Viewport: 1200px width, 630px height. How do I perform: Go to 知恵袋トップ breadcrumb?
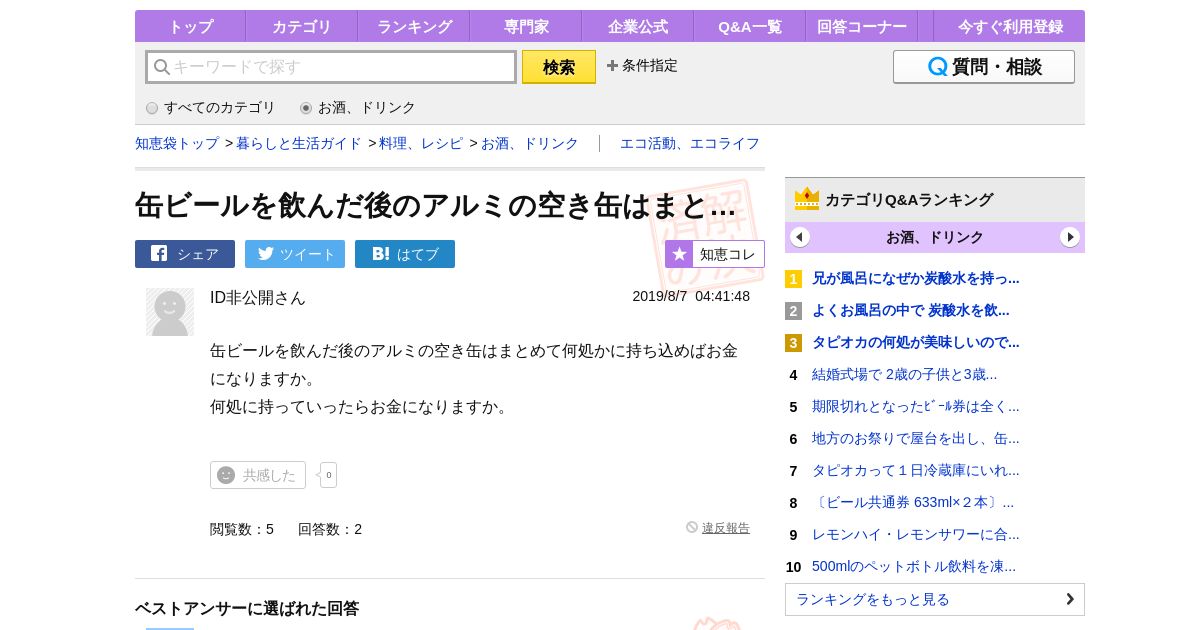[x=177, y=143]
